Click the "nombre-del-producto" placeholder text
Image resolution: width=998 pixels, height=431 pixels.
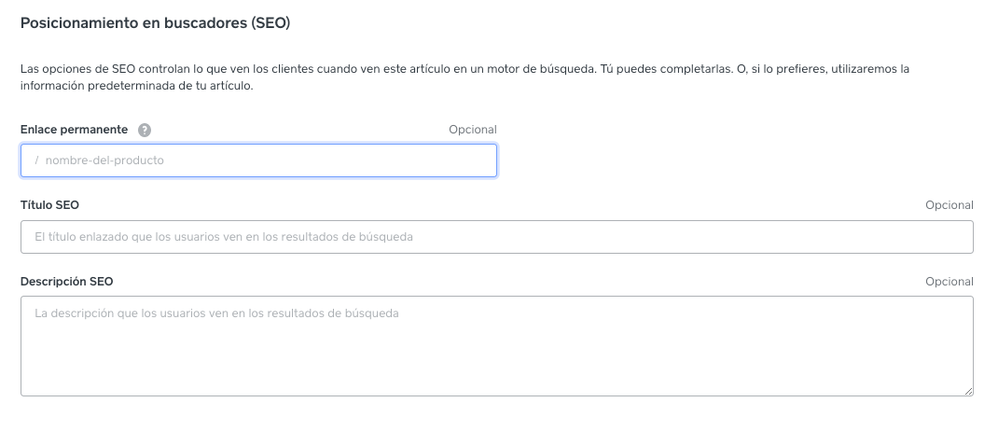coord(104,161)
